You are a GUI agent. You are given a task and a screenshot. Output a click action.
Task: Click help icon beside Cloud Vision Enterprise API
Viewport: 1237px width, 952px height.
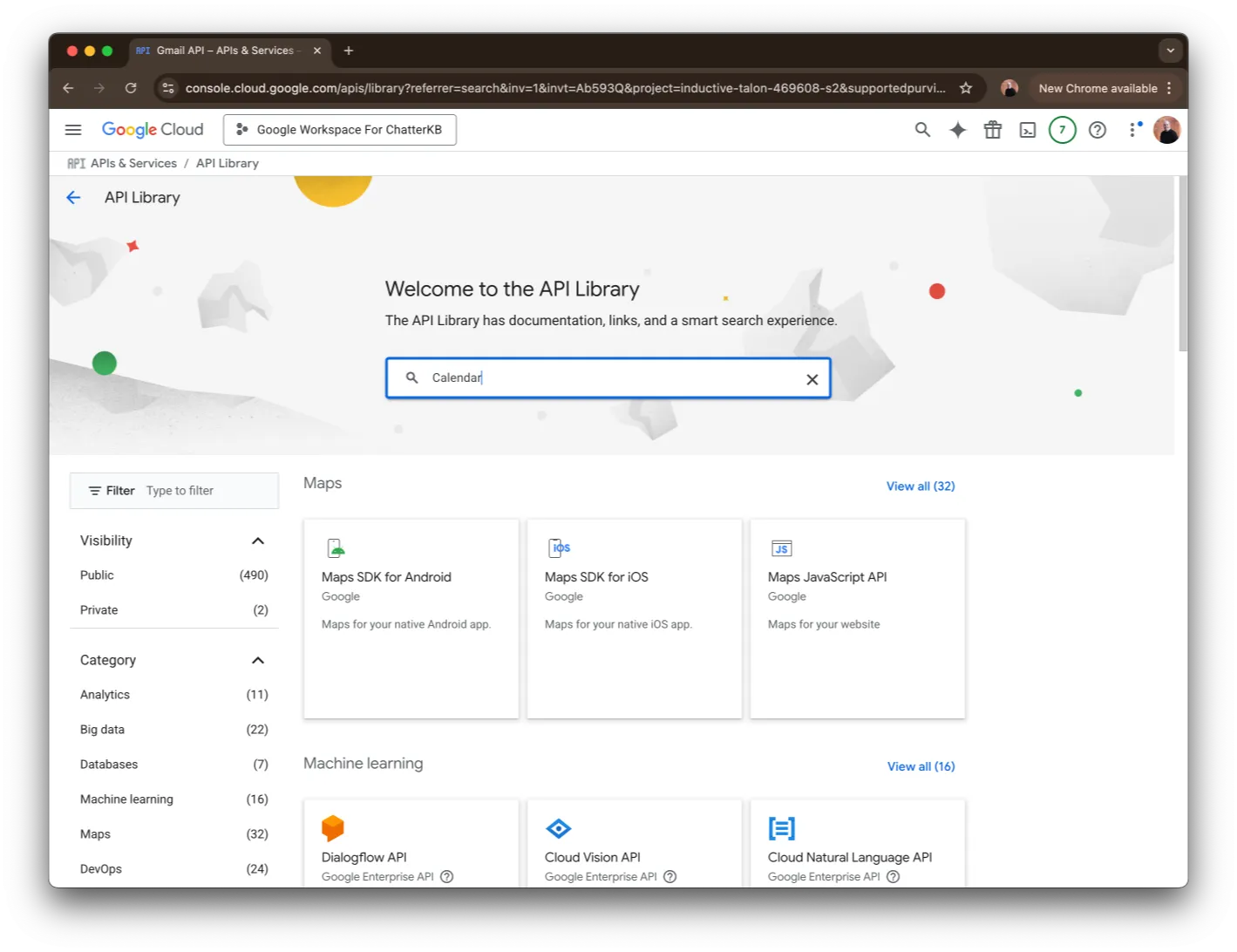pyautogui.click(x=669, y=877)
